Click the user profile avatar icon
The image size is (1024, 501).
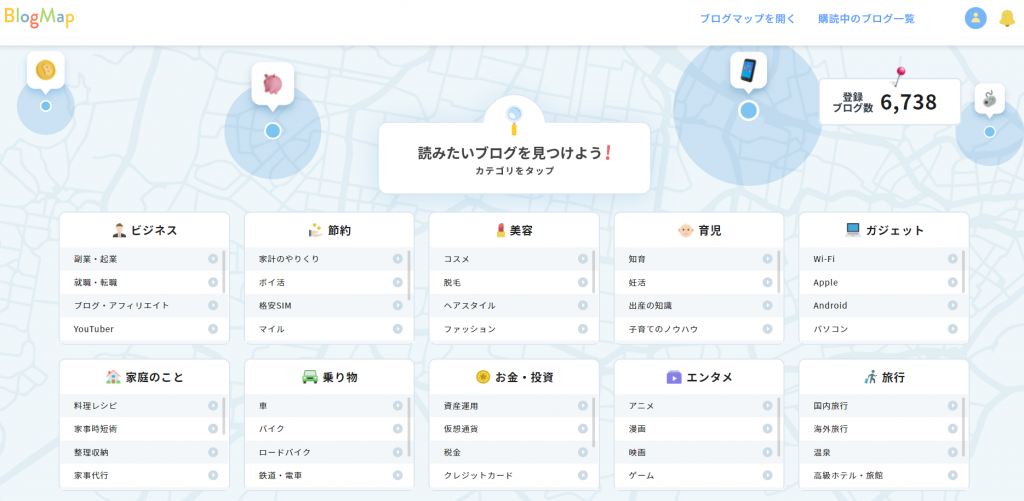point(975,19)
